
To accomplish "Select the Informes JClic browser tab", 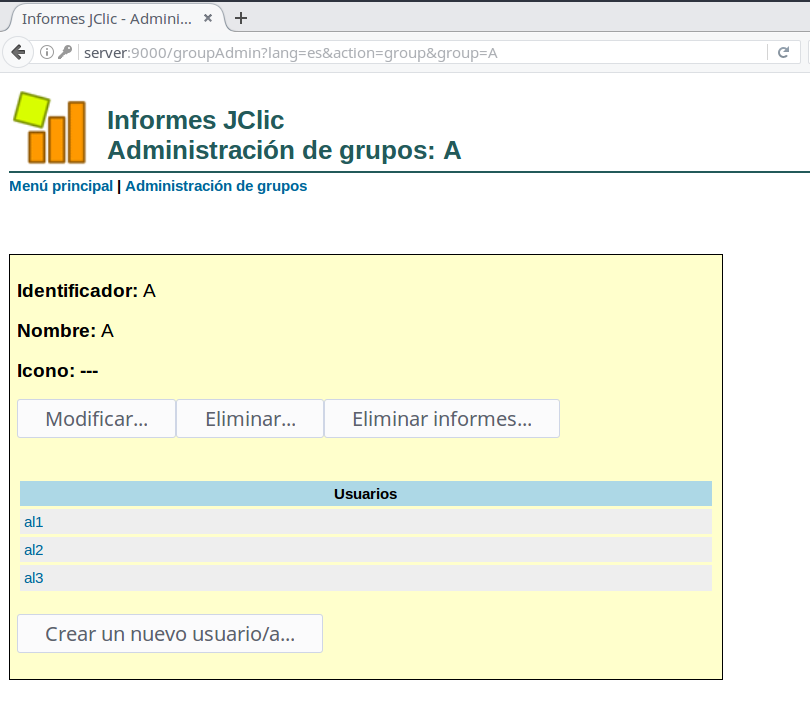I will pyautogui.click(x=105, y=19).
